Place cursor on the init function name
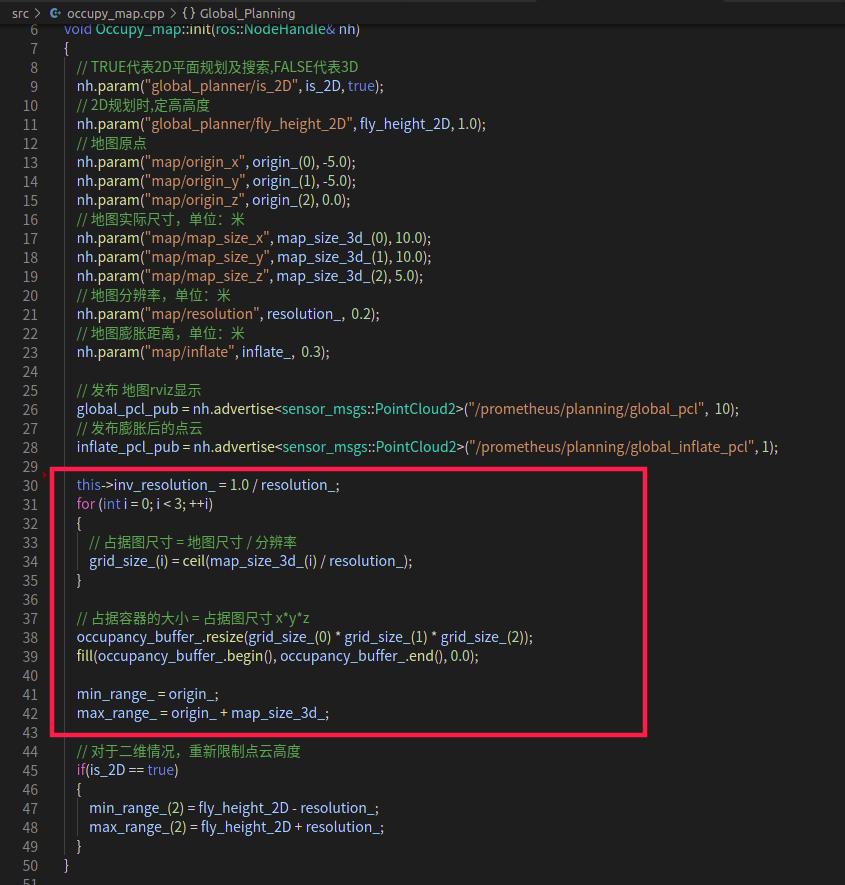 [x=202, y=29]
